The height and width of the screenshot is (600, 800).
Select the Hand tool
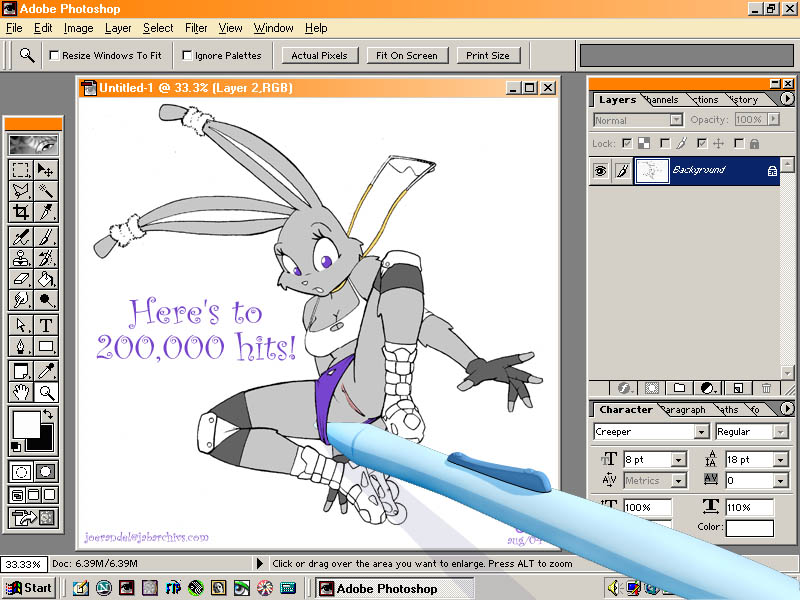point(21,392)
